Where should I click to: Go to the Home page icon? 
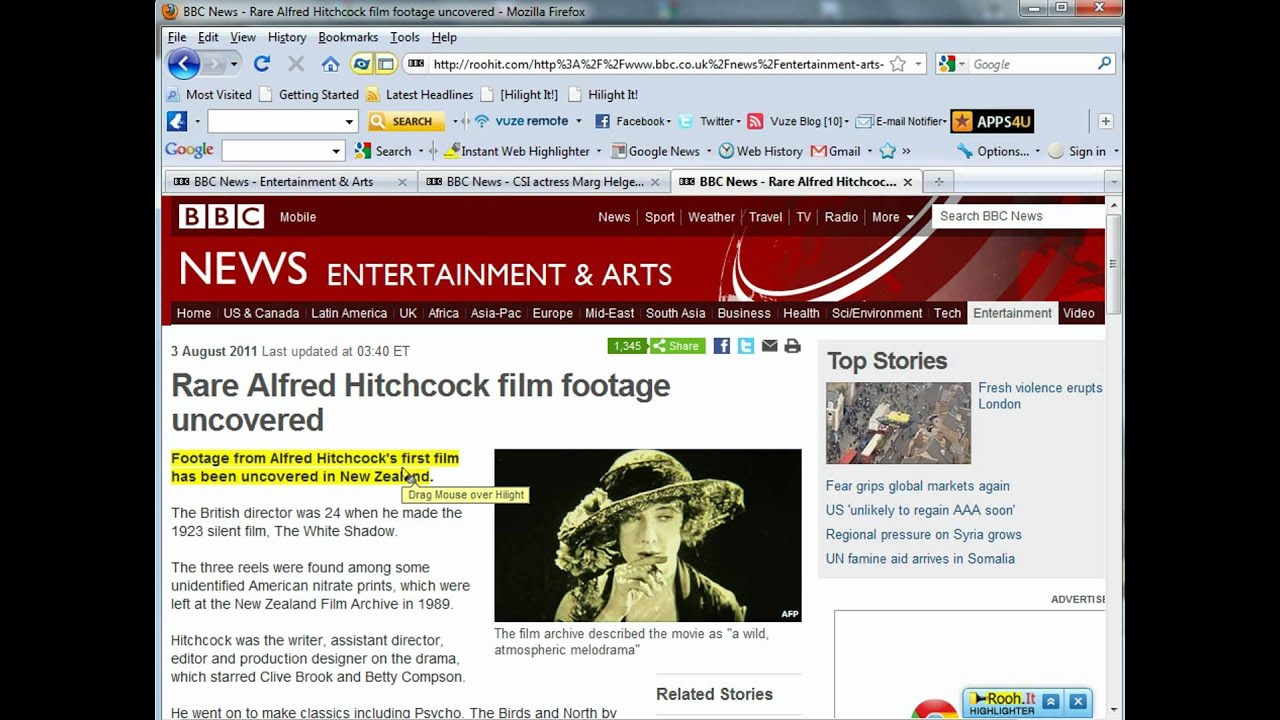click(x=330, y=64)
